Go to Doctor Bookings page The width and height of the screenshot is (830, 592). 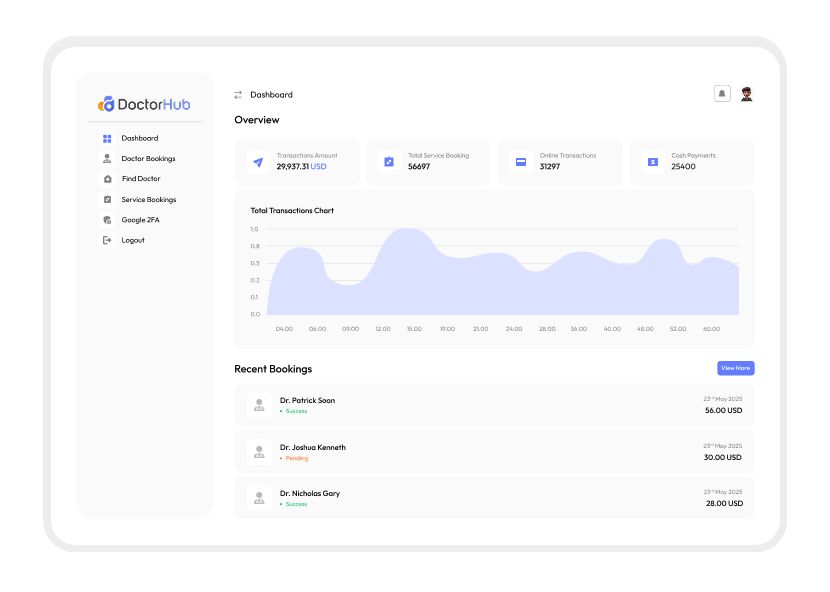[148, 159]
